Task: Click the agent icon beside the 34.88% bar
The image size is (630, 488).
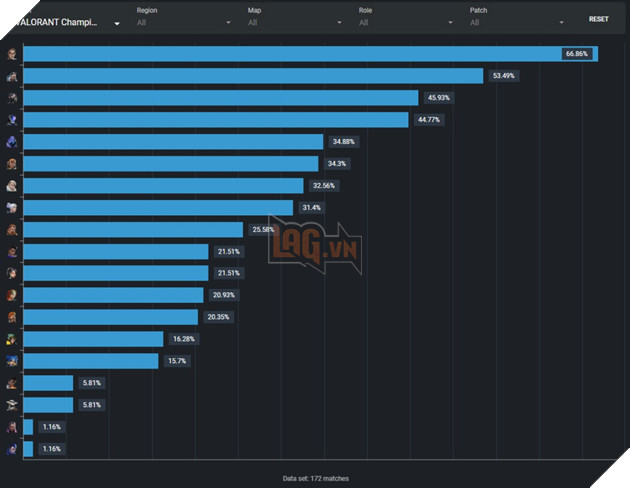Action: pyautogui.click(x=11, y=142)
